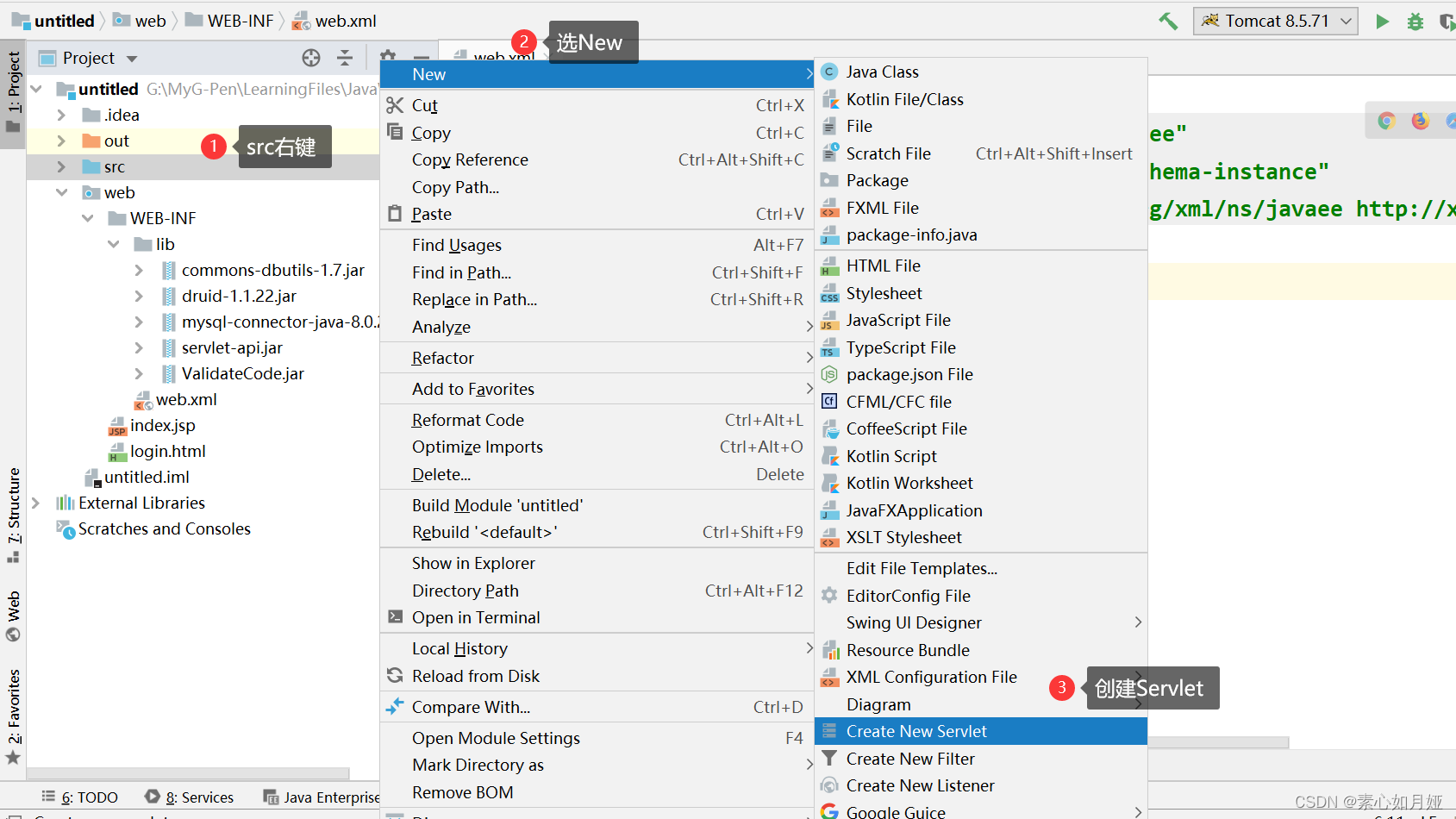Open the Tomcat 8.5.71 run configuration dropdown
The image size is (1456, 819).
point(1276,21)
